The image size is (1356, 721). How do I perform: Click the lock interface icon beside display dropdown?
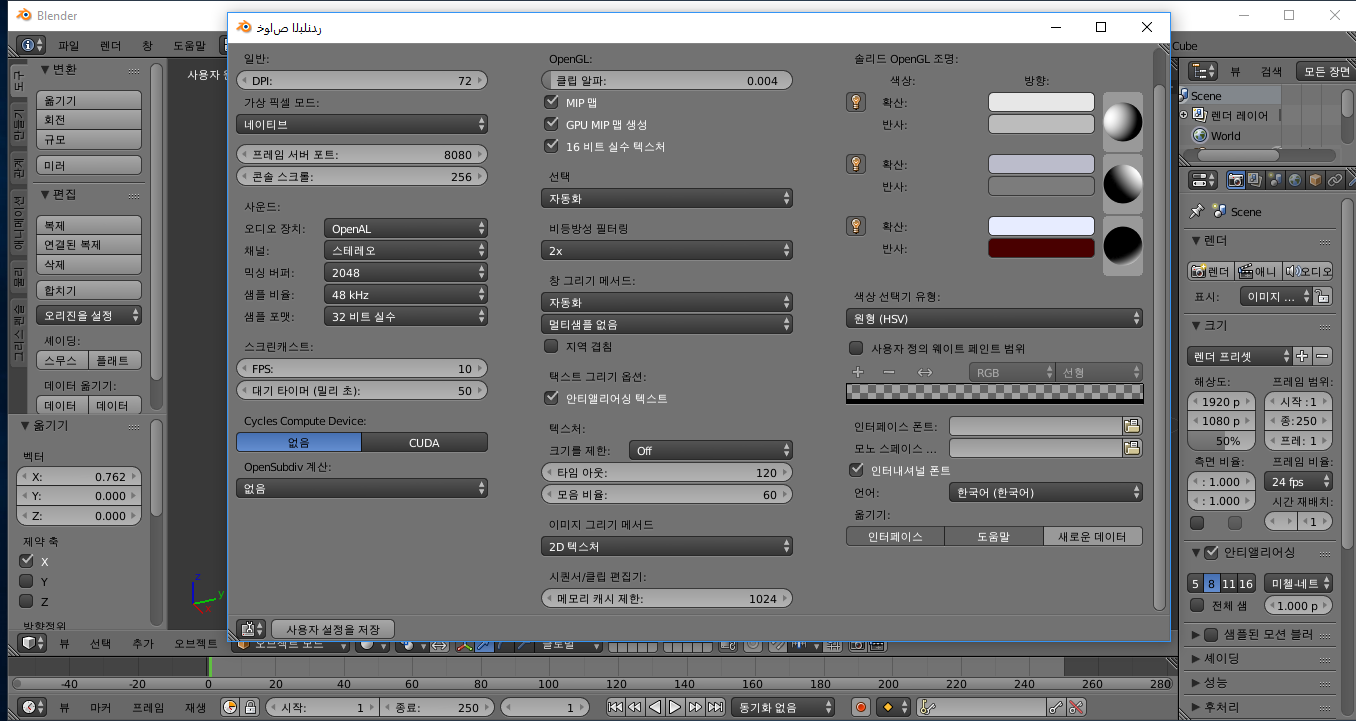click(1323, 296)
